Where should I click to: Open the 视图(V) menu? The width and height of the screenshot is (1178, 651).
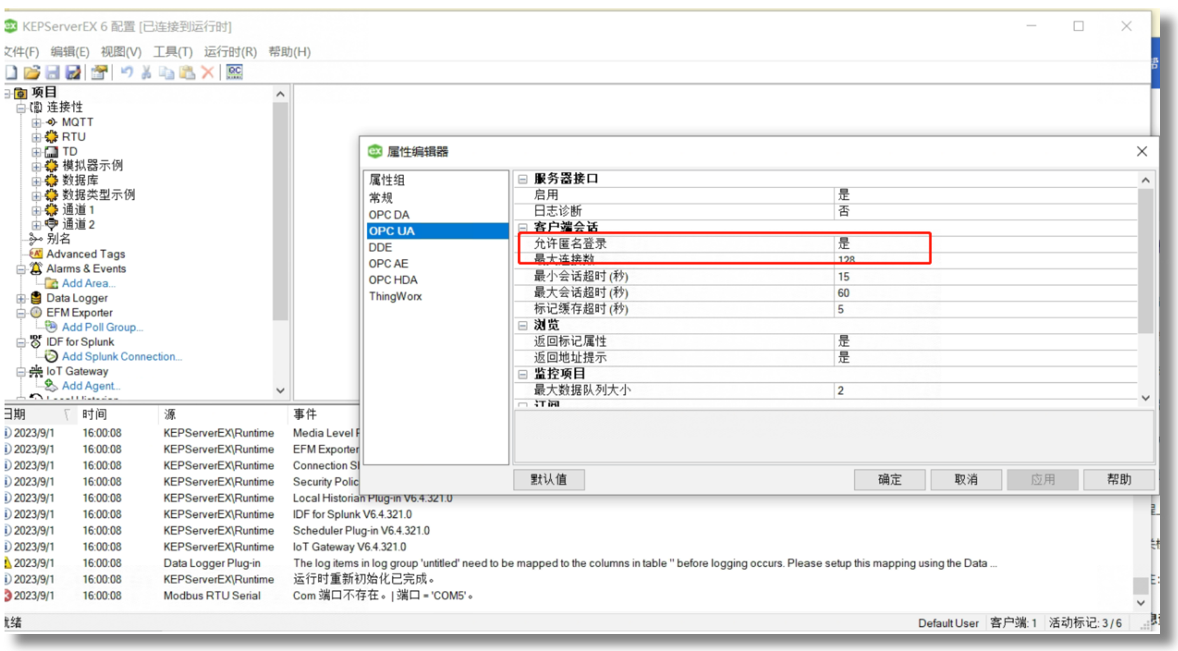[x=121, y=52]
